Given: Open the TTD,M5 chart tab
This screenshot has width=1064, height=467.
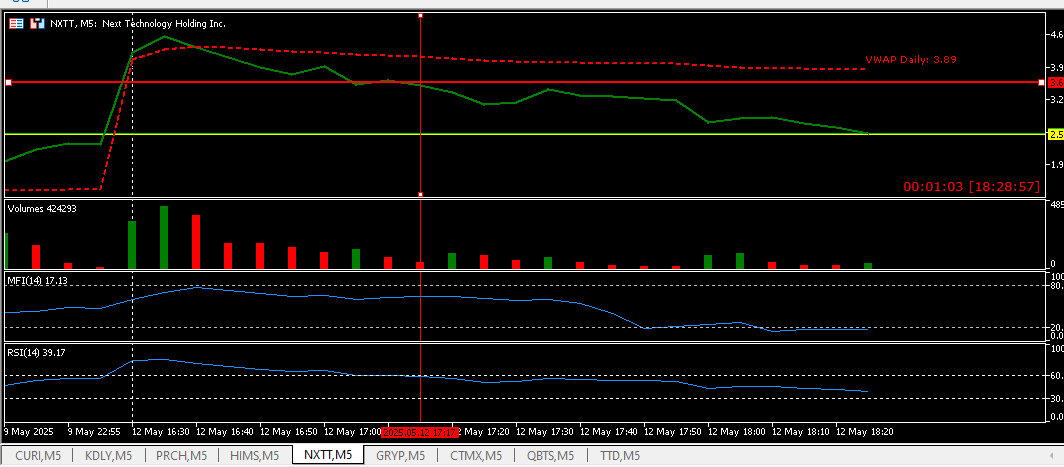Looking at the screenshot, I should coord(620,455).
